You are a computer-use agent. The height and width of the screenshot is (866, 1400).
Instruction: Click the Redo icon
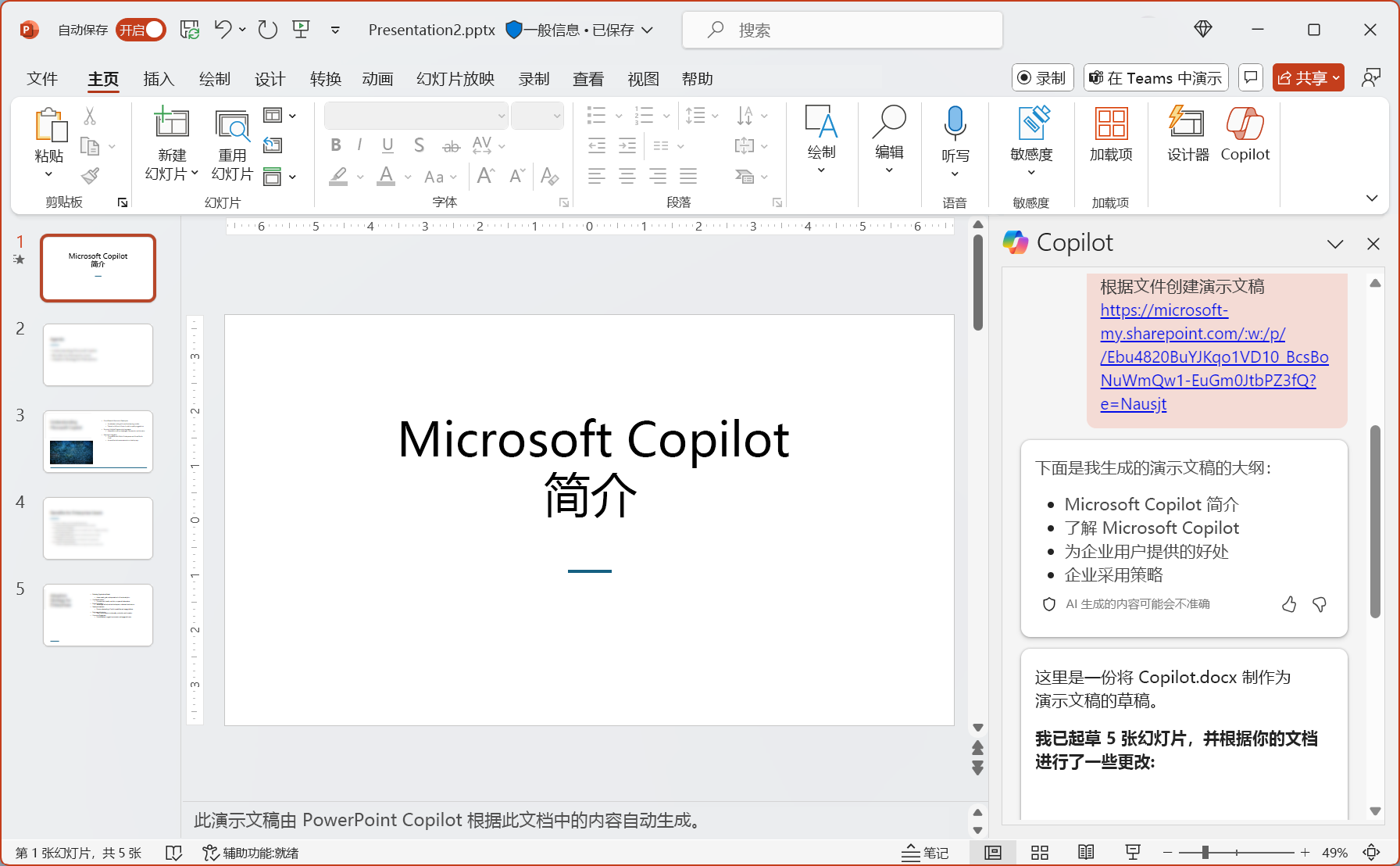point(268,30)
